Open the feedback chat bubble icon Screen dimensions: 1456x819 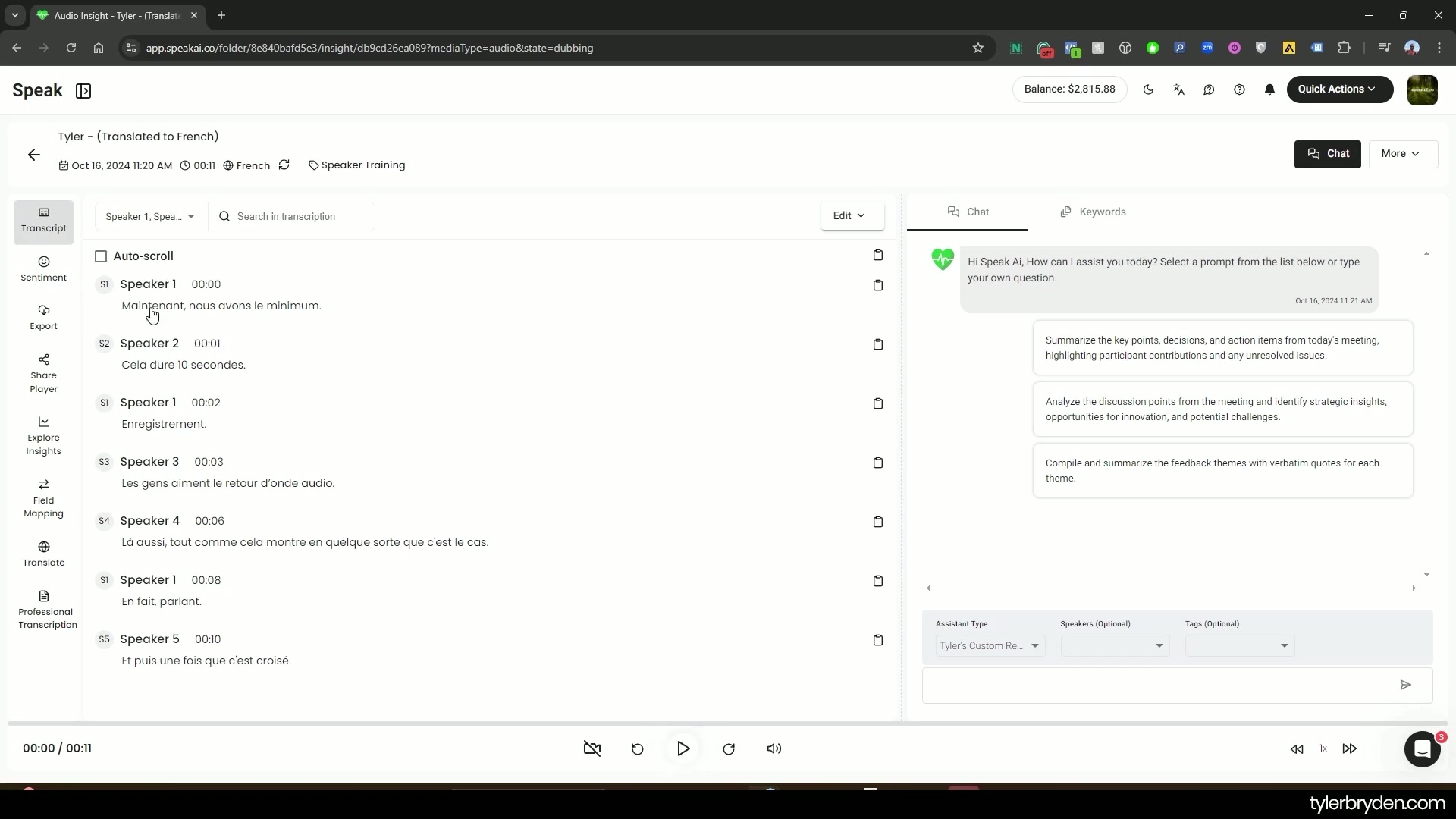point(1209,89)
